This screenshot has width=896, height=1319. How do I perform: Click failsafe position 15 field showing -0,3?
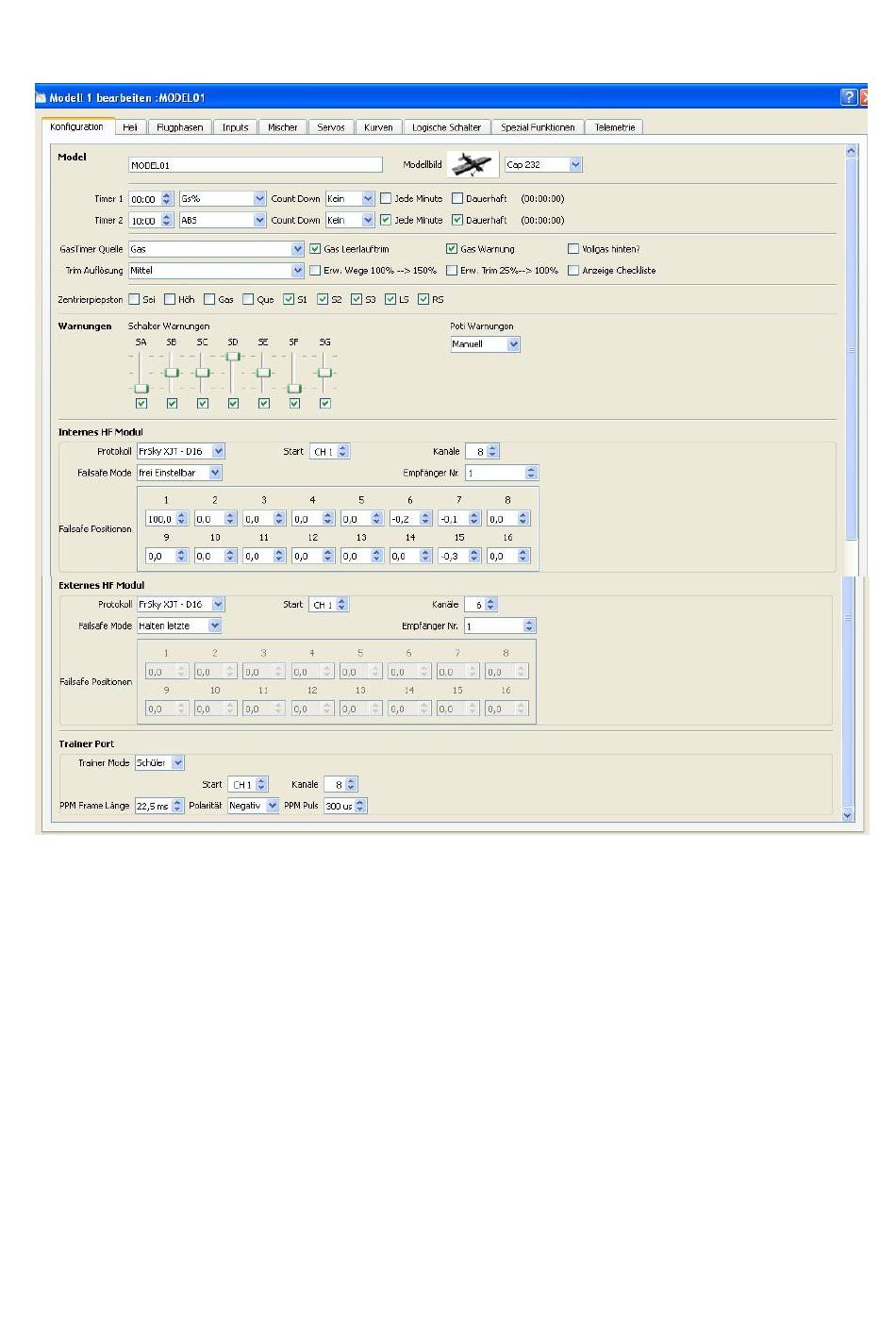(459, 557)
